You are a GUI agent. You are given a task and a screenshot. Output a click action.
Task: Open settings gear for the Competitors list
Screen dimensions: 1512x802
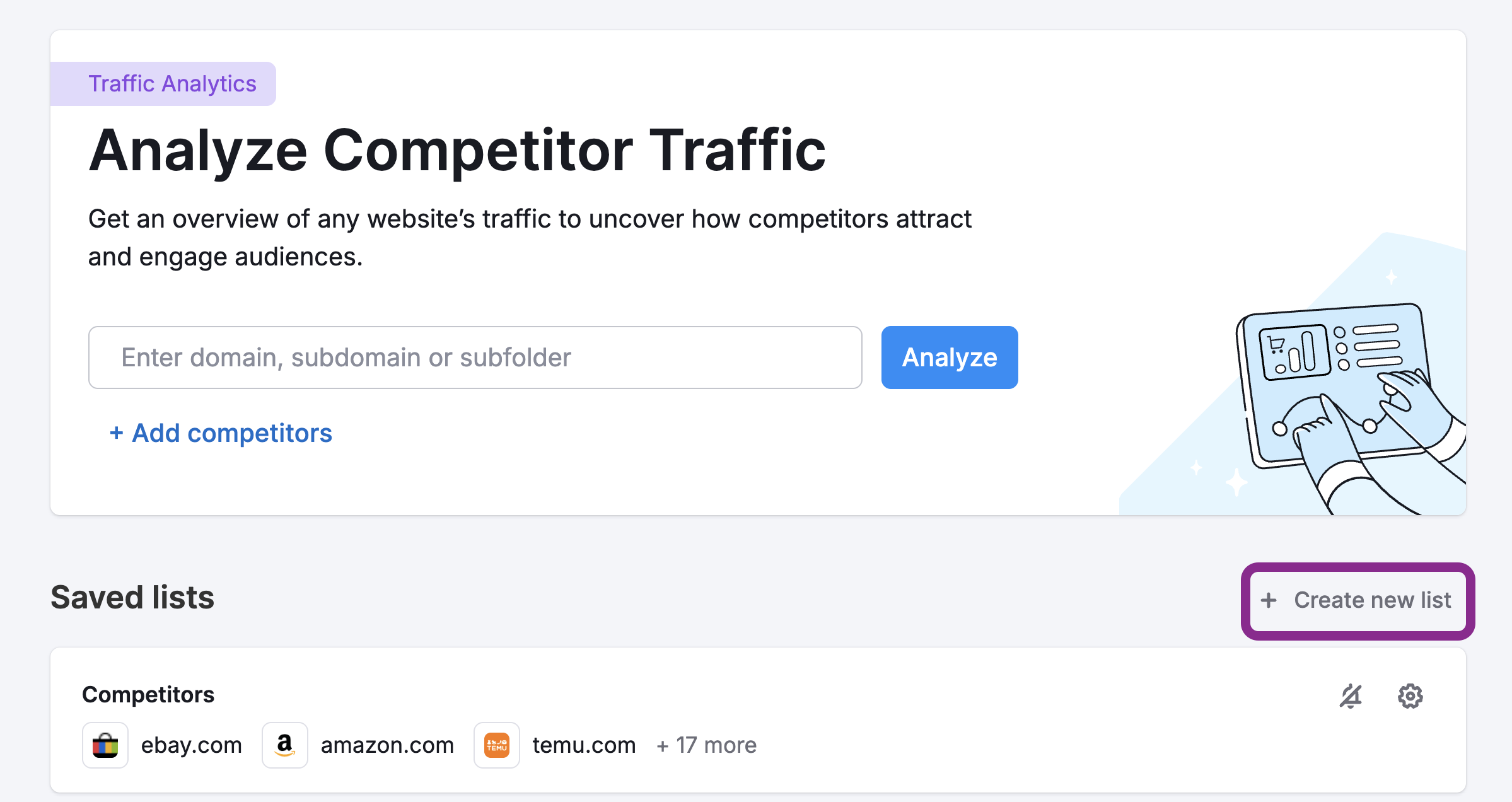1410,696
